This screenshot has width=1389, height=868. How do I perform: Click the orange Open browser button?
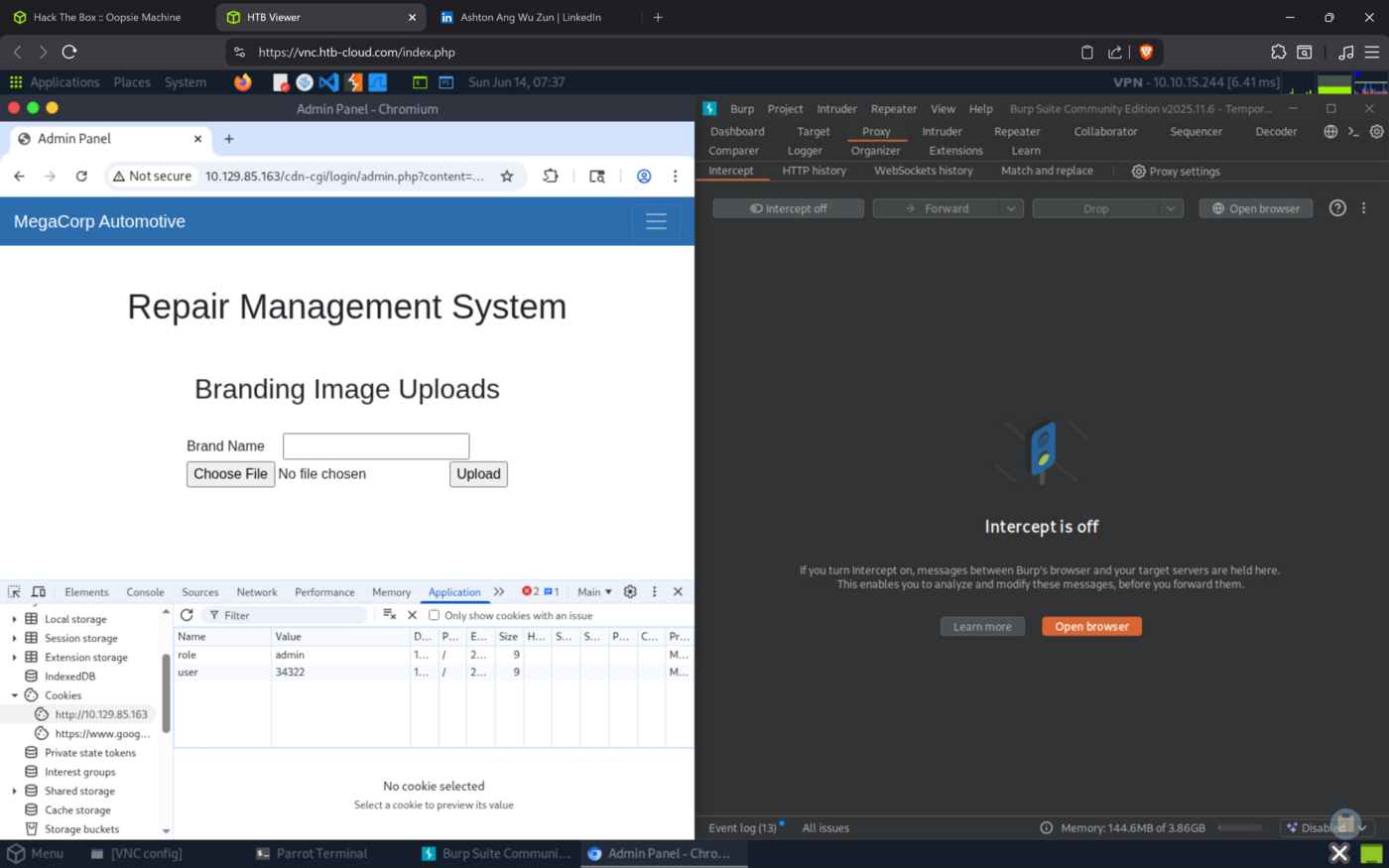coord(1091,626)
